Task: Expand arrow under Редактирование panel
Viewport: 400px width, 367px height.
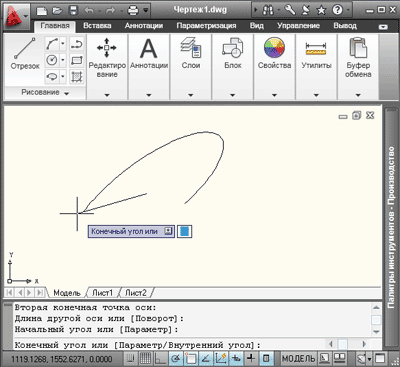Action: tap(107, 95)
